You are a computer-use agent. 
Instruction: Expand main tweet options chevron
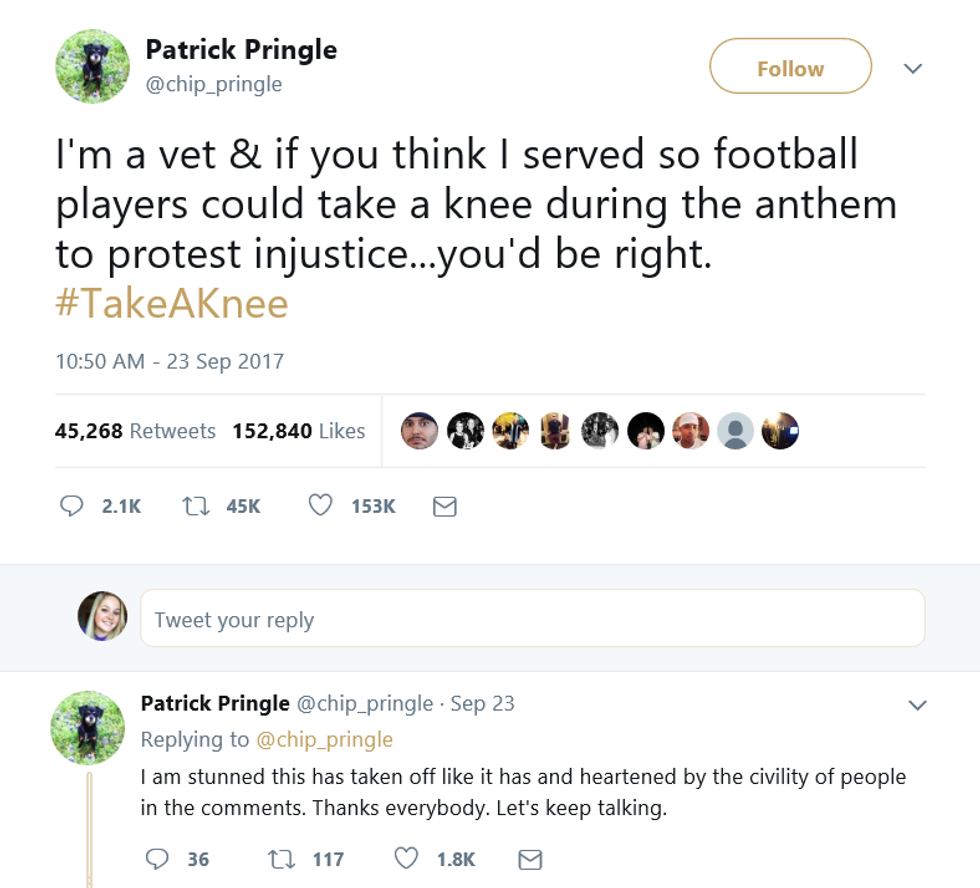pyautogui.click(x=912, y=68)
